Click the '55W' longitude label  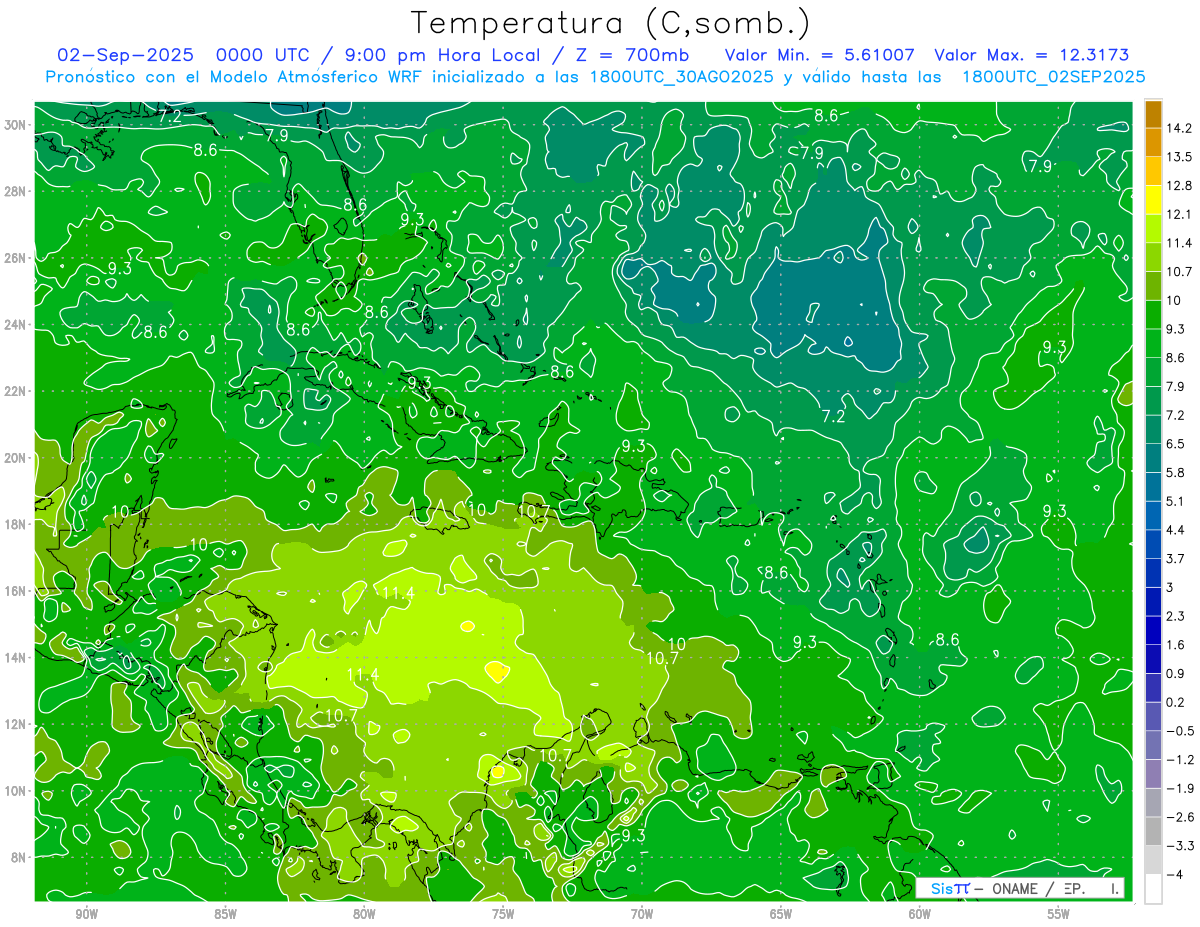(x=1058, y=914)
